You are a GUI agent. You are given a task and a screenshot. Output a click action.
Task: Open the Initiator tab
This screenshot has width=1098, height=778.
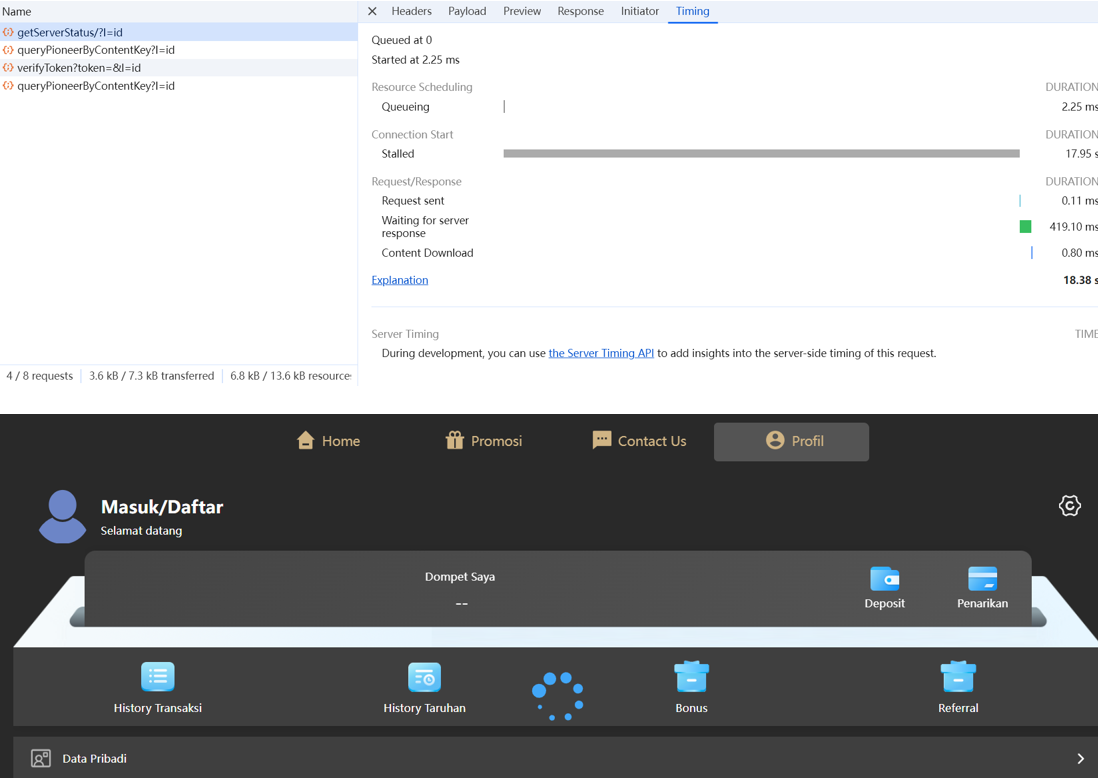pyautogui.click(x=639, y=11)
